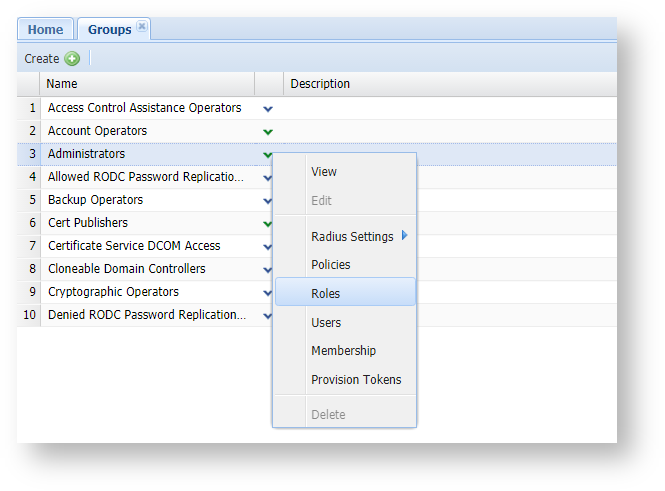This screenshot has height=491, width=665.
Task: Click the green Create plus icon
Action: tap(72, 59)
